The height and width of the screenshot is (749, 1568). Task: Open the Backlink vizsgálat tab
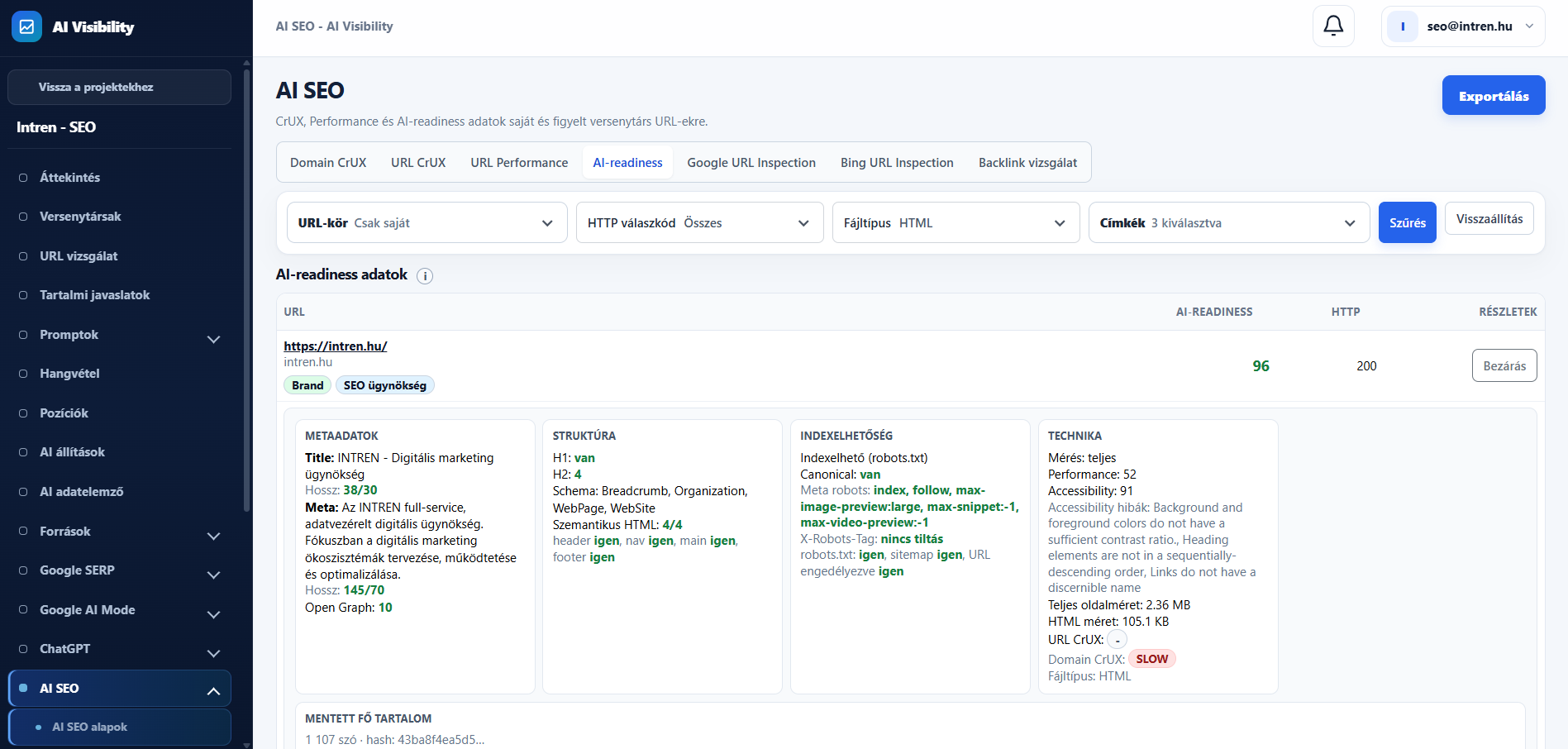(1027, 162)
